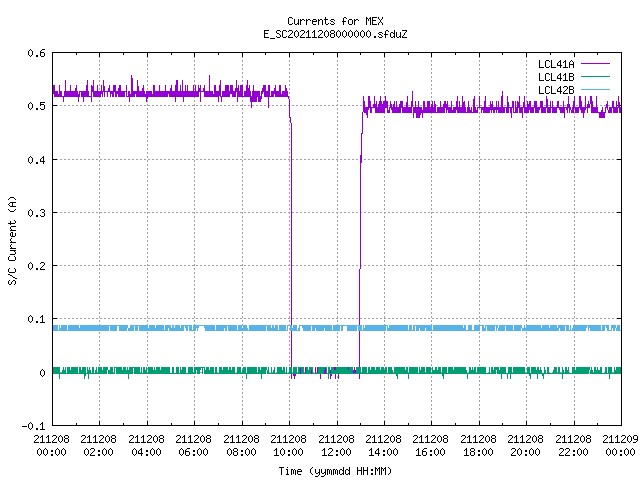Click the LCL41B legend label
The image size is (640, 480).
tap(556, 77)
